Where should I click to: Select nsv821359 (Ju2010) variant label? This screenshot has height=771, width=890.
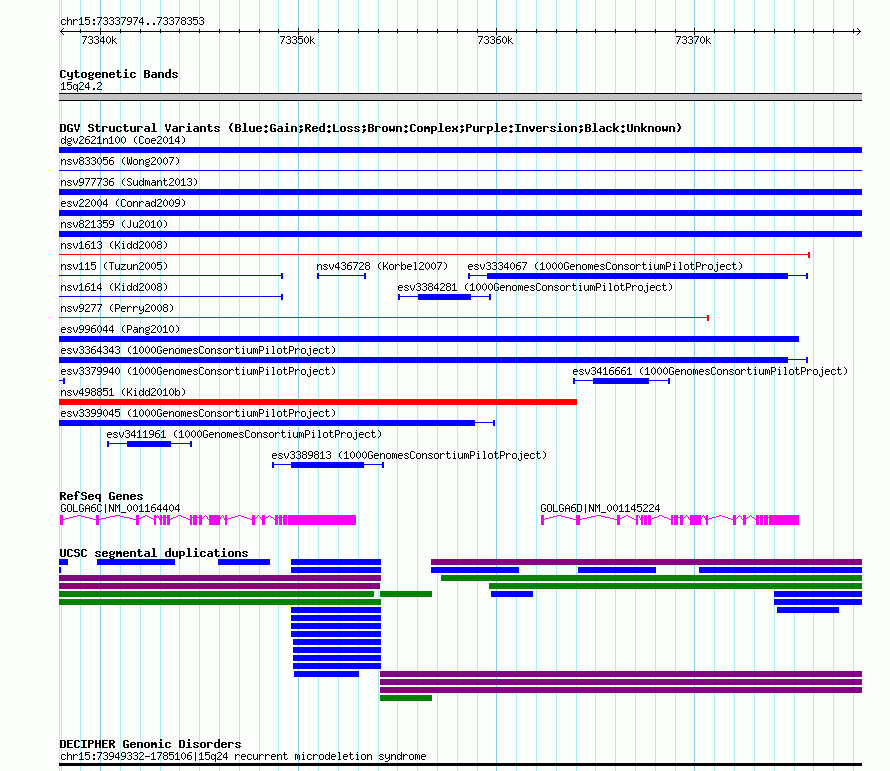pos(114,224)
